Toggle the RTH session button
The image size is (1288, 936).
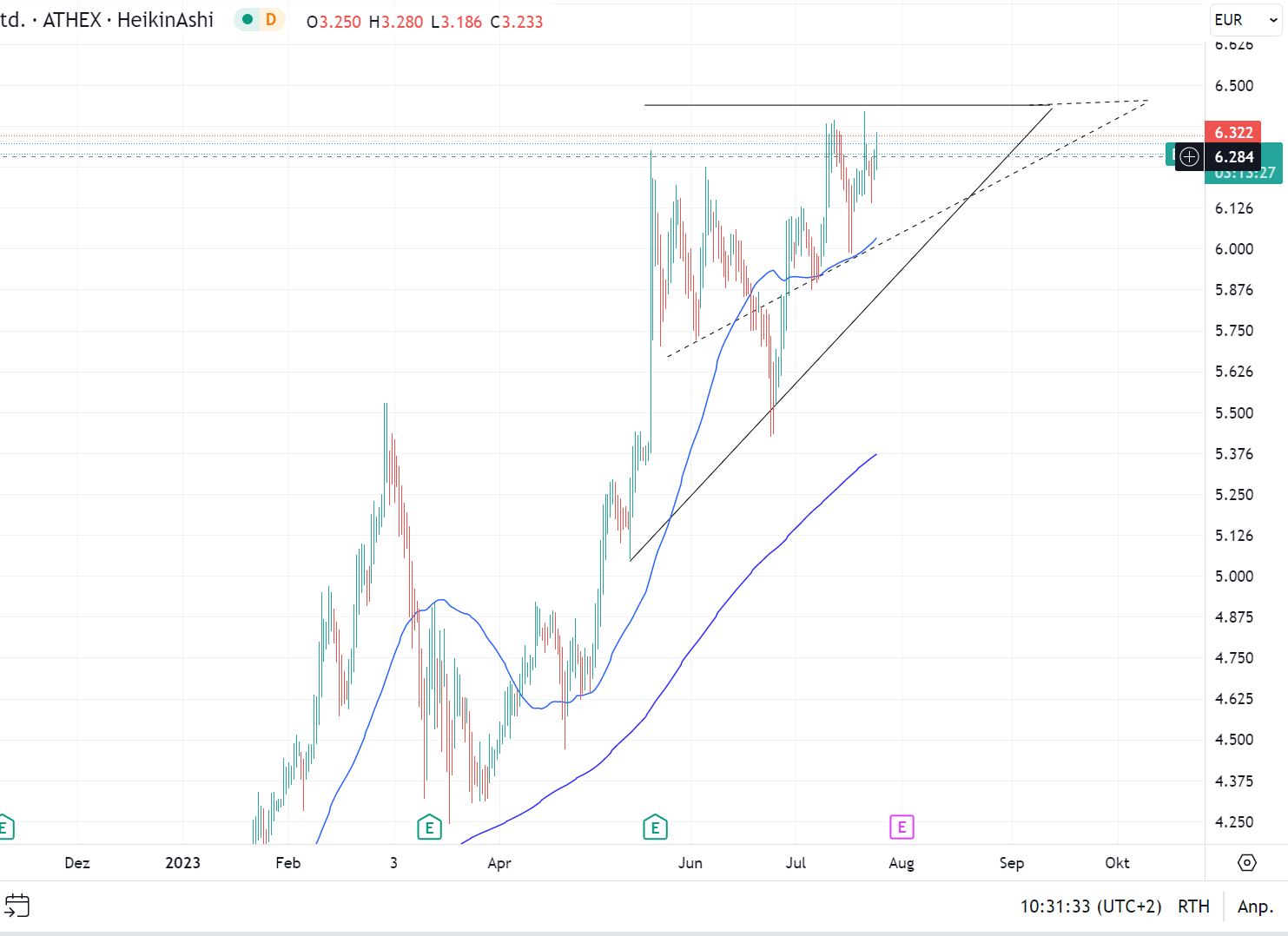1193,906
